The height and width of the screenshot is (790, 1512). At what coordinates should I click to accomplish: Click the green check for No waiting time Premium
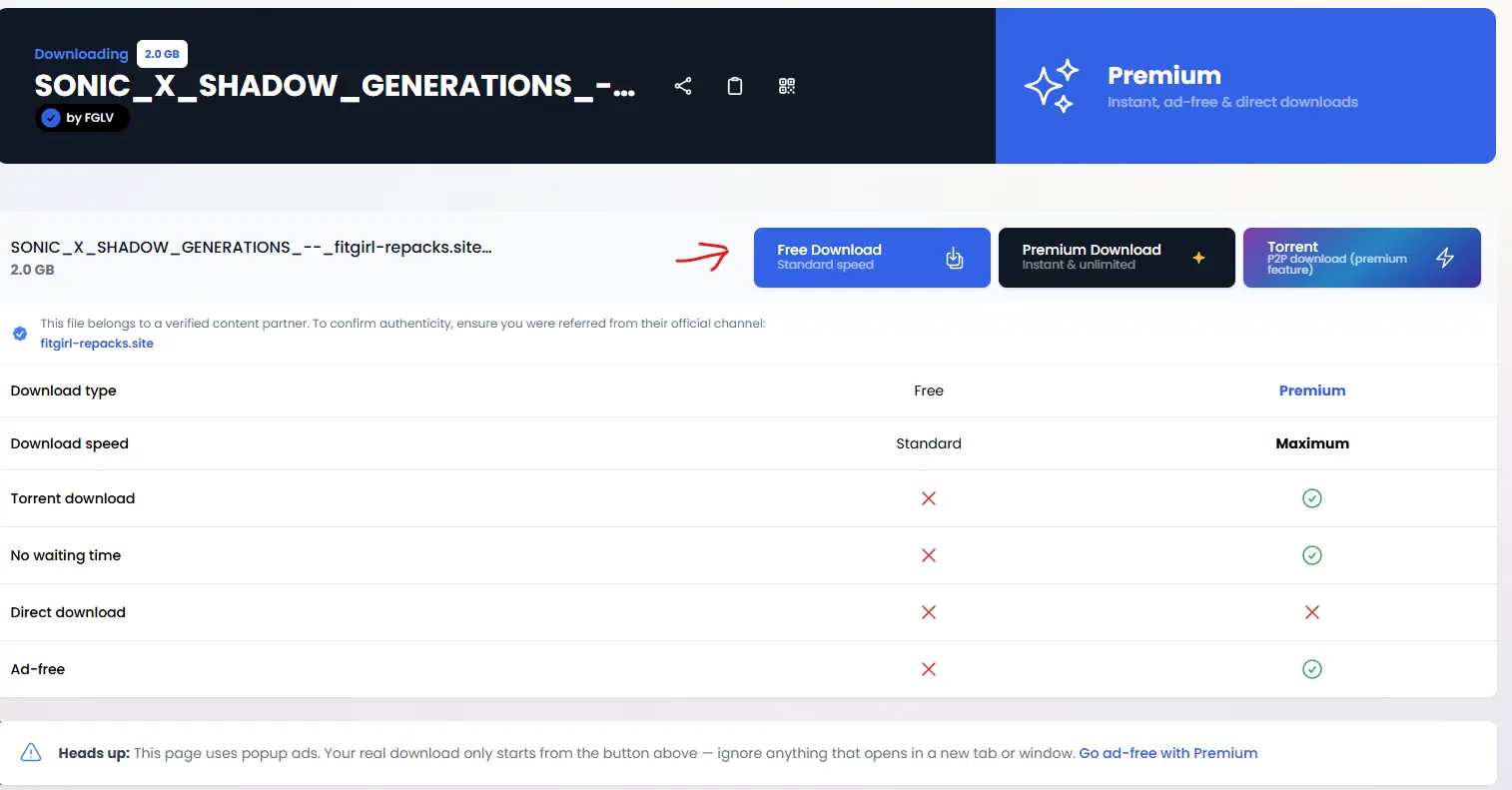(1312, 555)
